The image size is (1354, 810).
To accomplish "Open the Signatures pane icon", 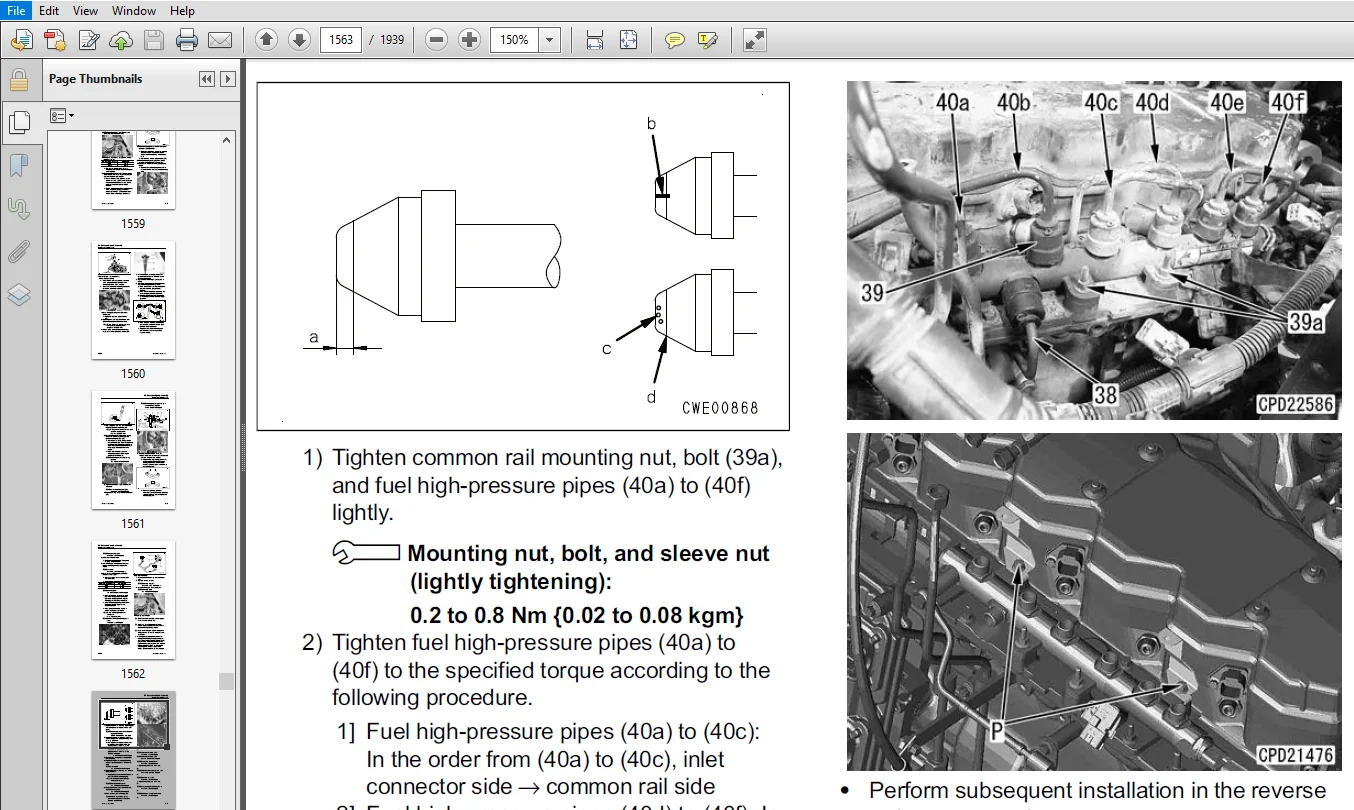I will tap(19, 208).
